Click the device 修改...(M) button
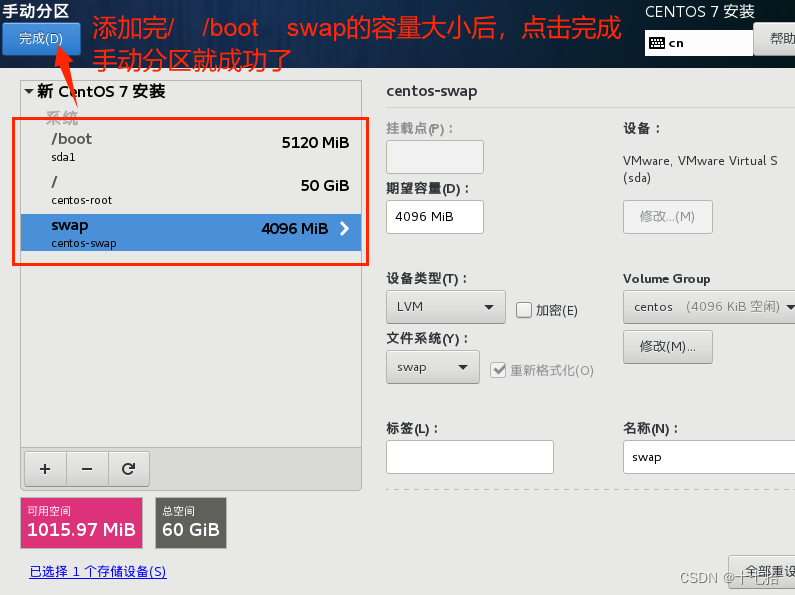 (667, 217)
